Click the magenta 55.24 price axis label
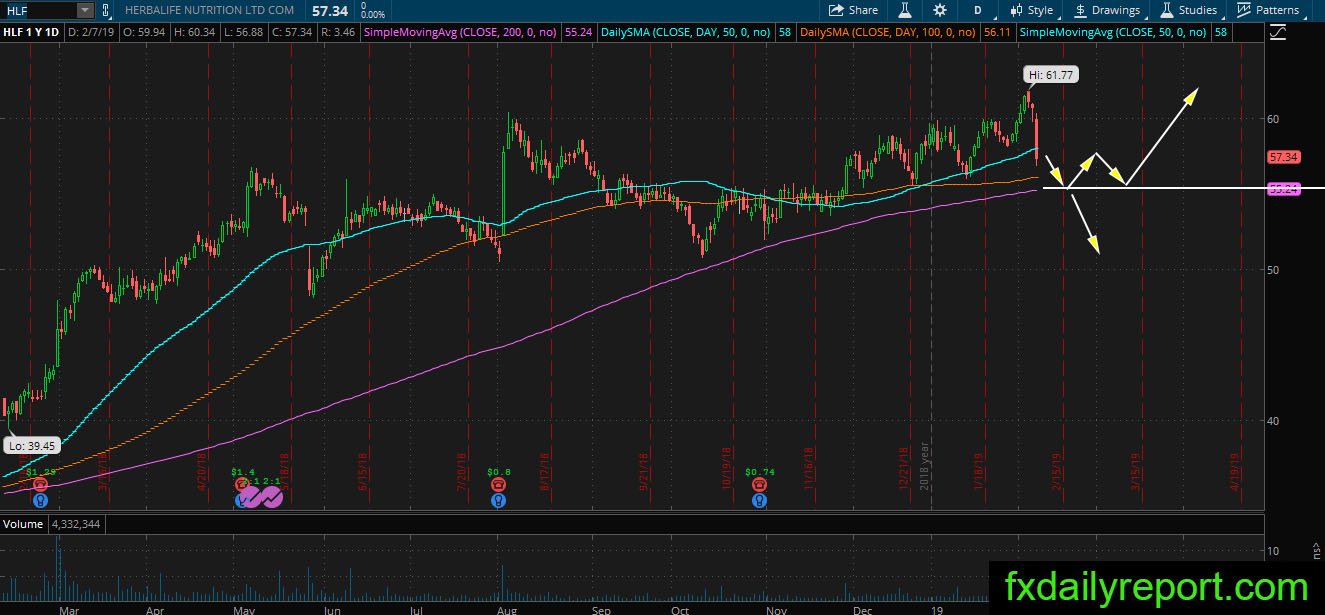The height and width of the screenshot is (615, 1325). (1282, 188)
